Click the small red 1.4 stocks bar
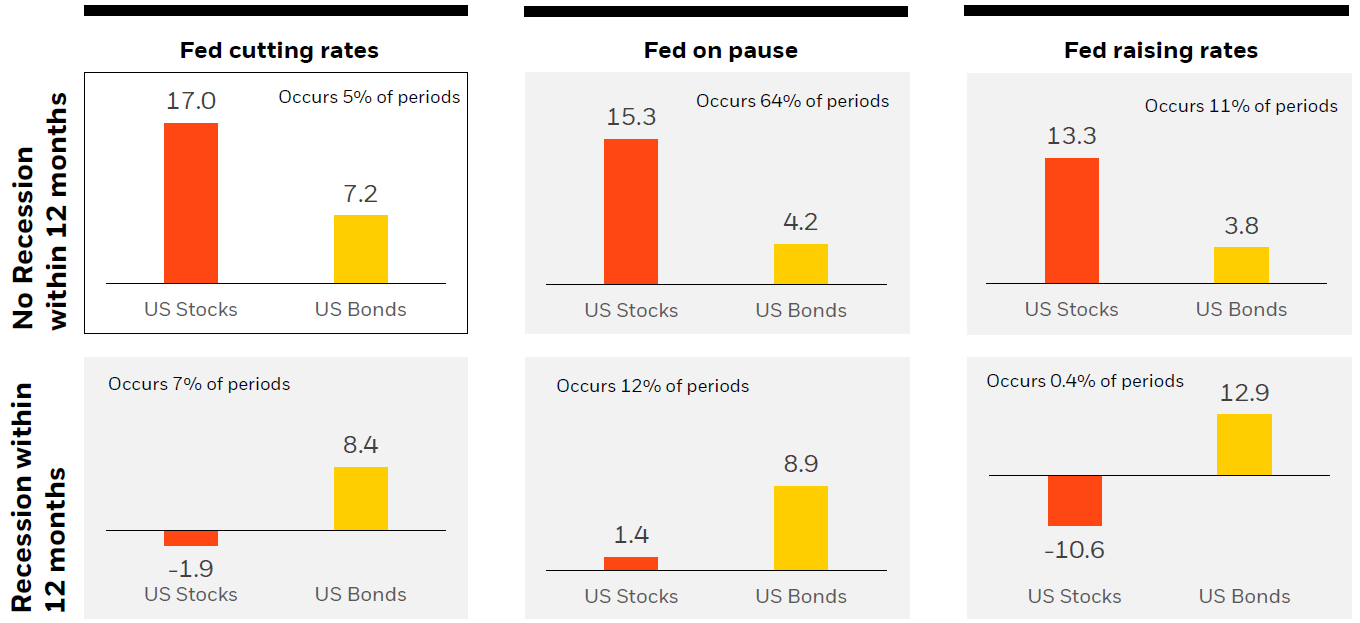1360x623 pixels. pyautogui.click(x=631, y=563)
